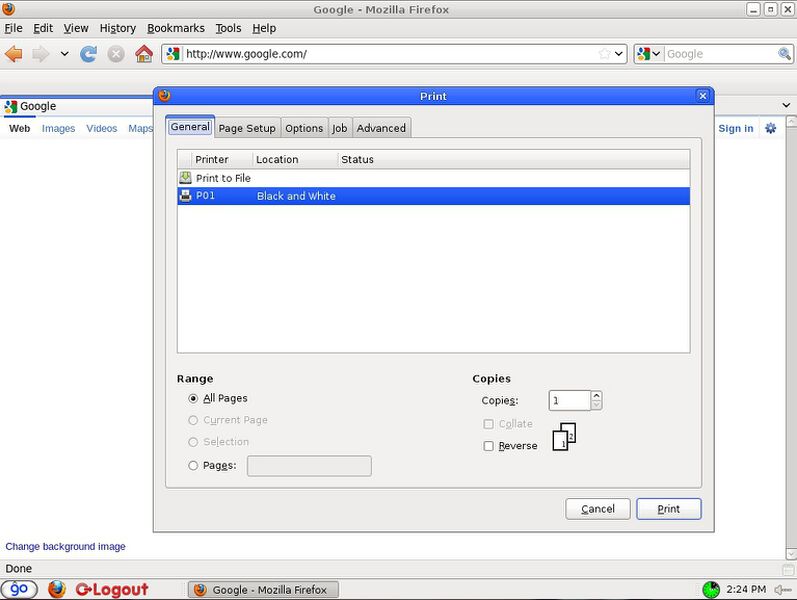797x600 pixels.
Task: Go back with the orange Back arrow
Action: coord(14,53)
